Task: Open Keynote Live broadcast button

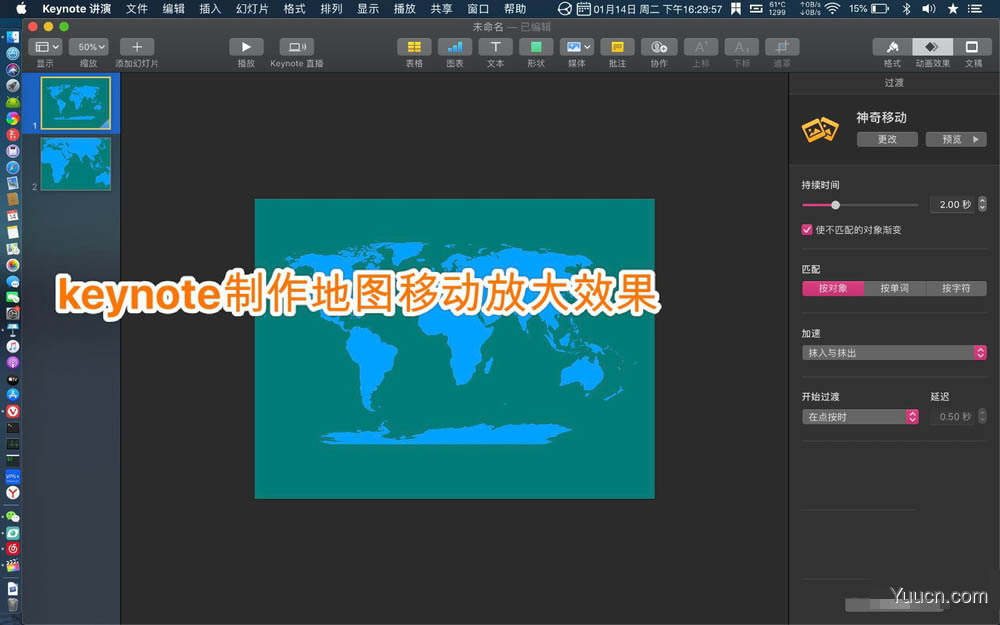Action: (x=297, y=47)
